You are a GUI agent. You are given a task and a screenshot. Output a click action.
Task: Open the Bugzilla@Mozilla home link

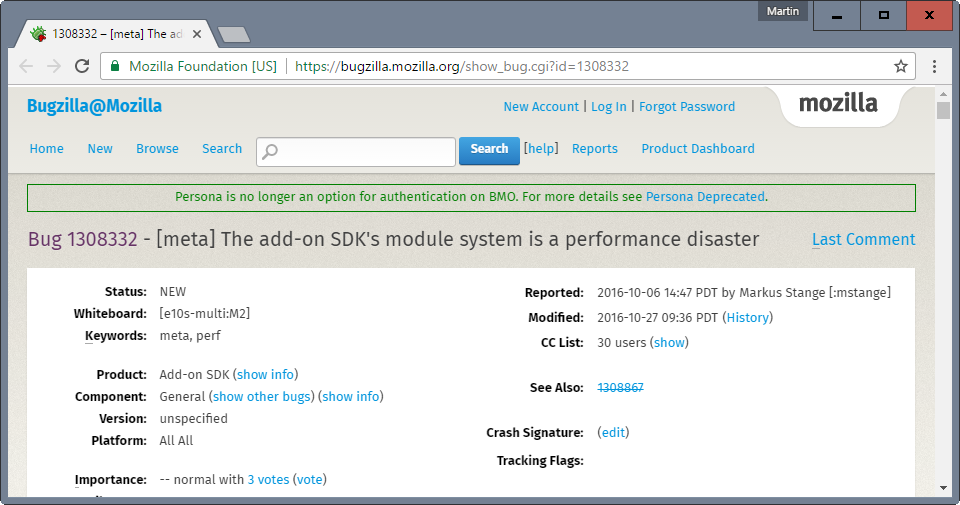tap(94, 106)
